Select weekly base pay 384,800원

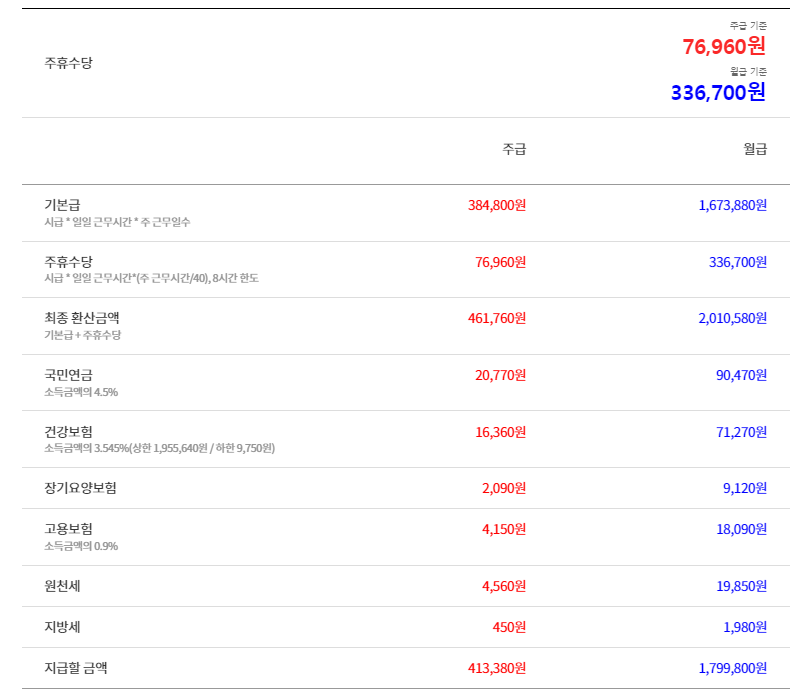tap(497, 205)
